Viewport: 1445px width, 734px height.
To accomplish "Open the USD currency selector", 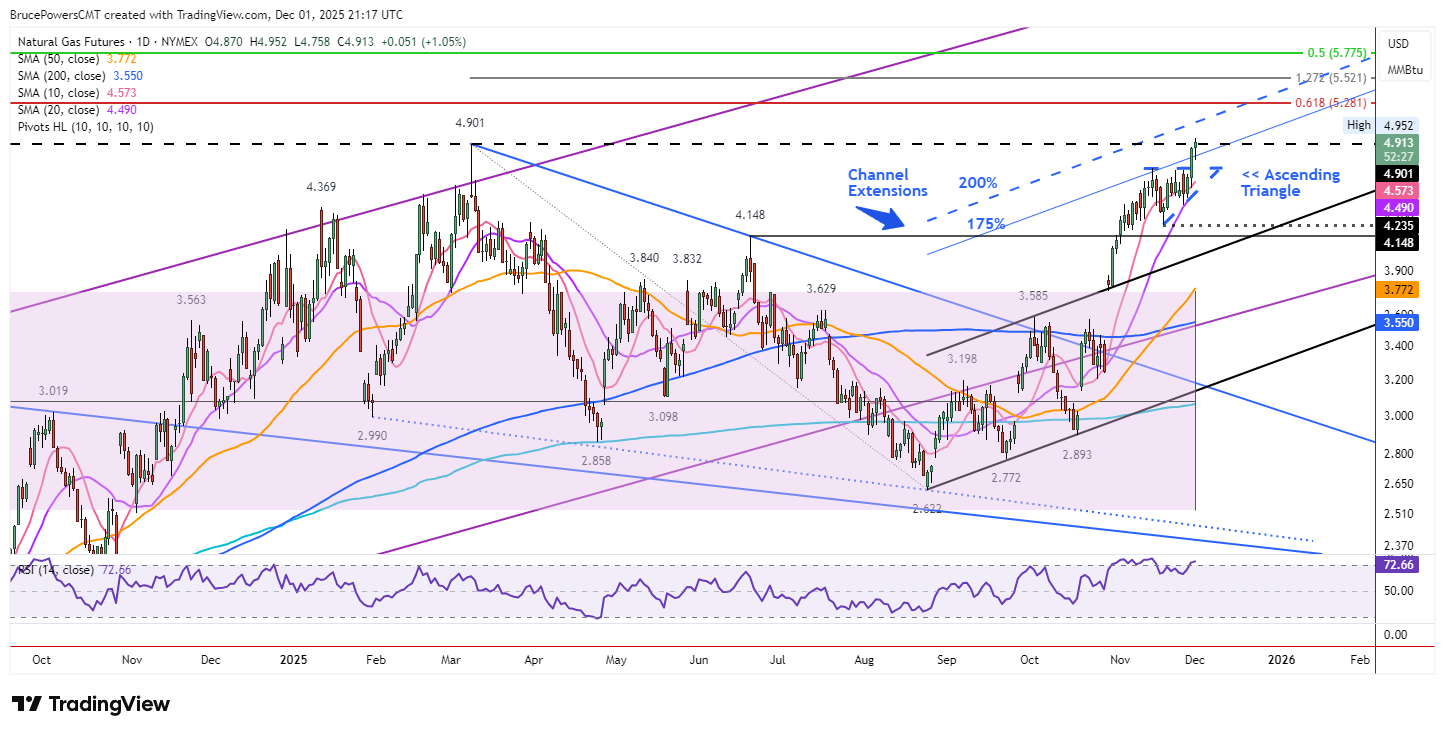I will 1397,44.
